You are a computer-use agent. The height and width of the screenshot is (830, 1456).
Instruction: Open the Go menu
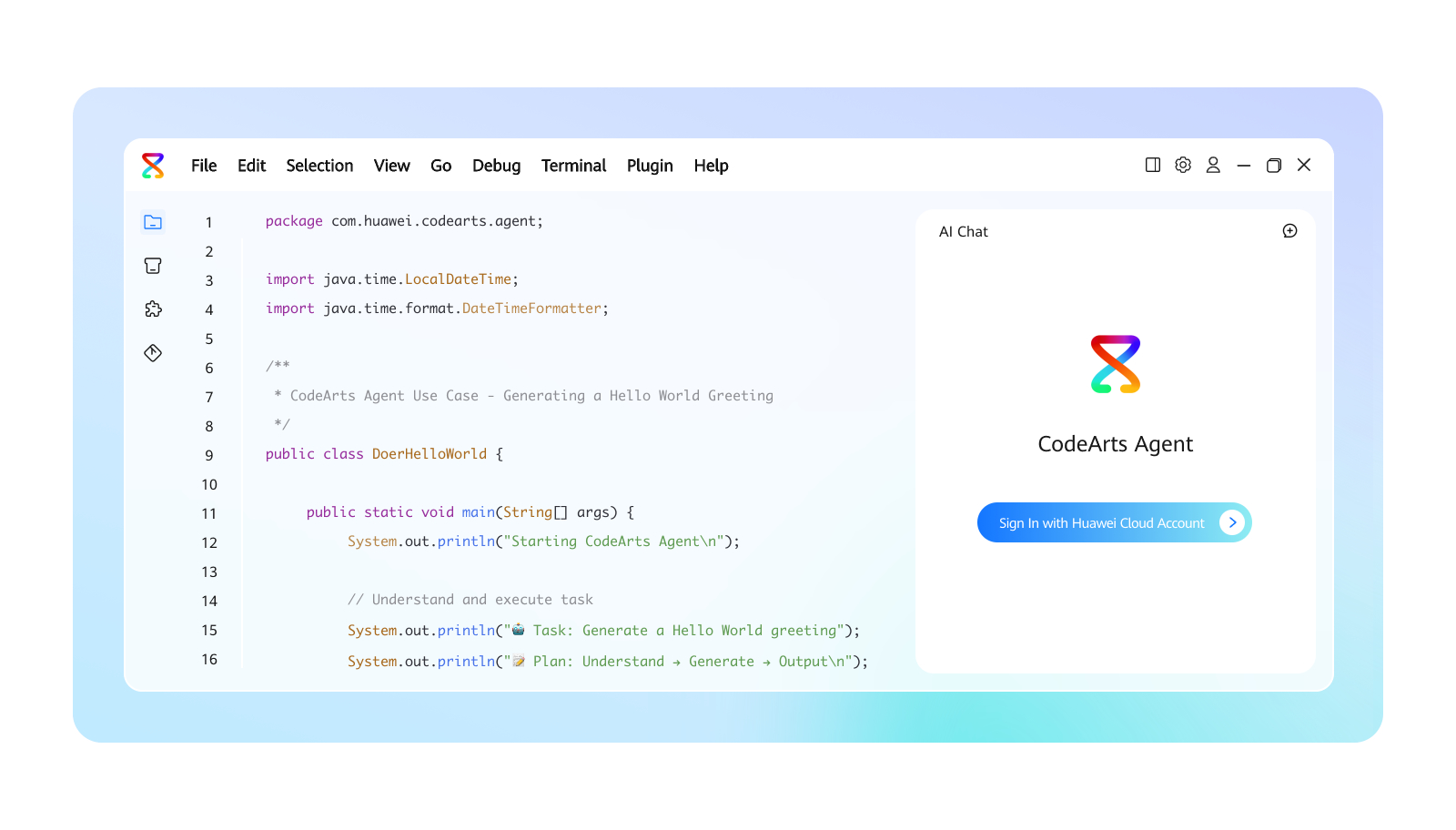[440, 166]
